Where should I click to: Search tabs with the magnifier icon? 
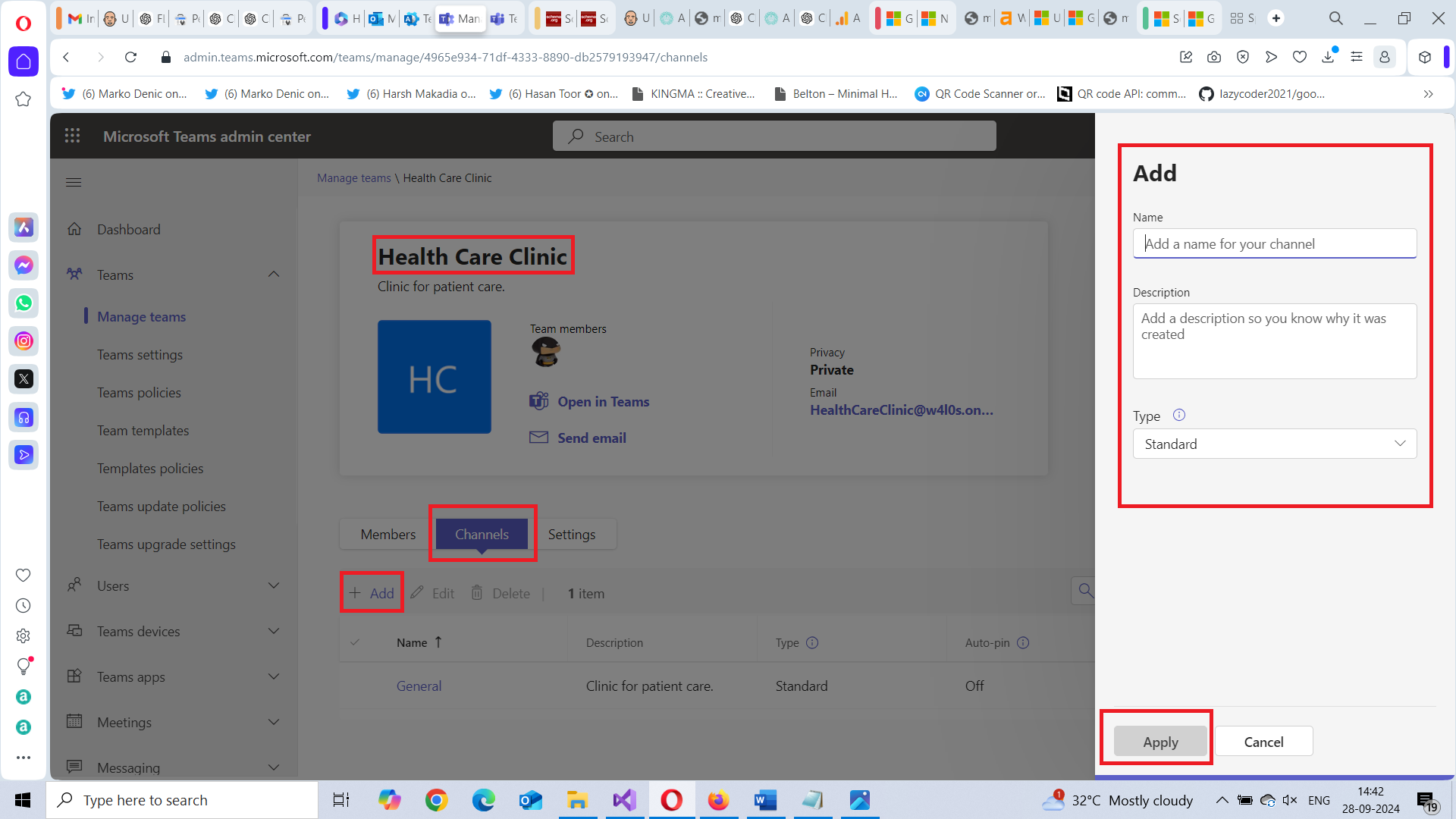coord(1335,18)
